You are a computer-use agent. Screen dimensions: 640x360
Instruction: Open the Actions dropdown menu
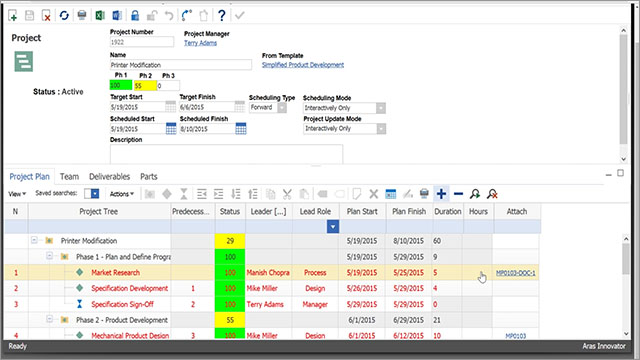coord(122,194)
